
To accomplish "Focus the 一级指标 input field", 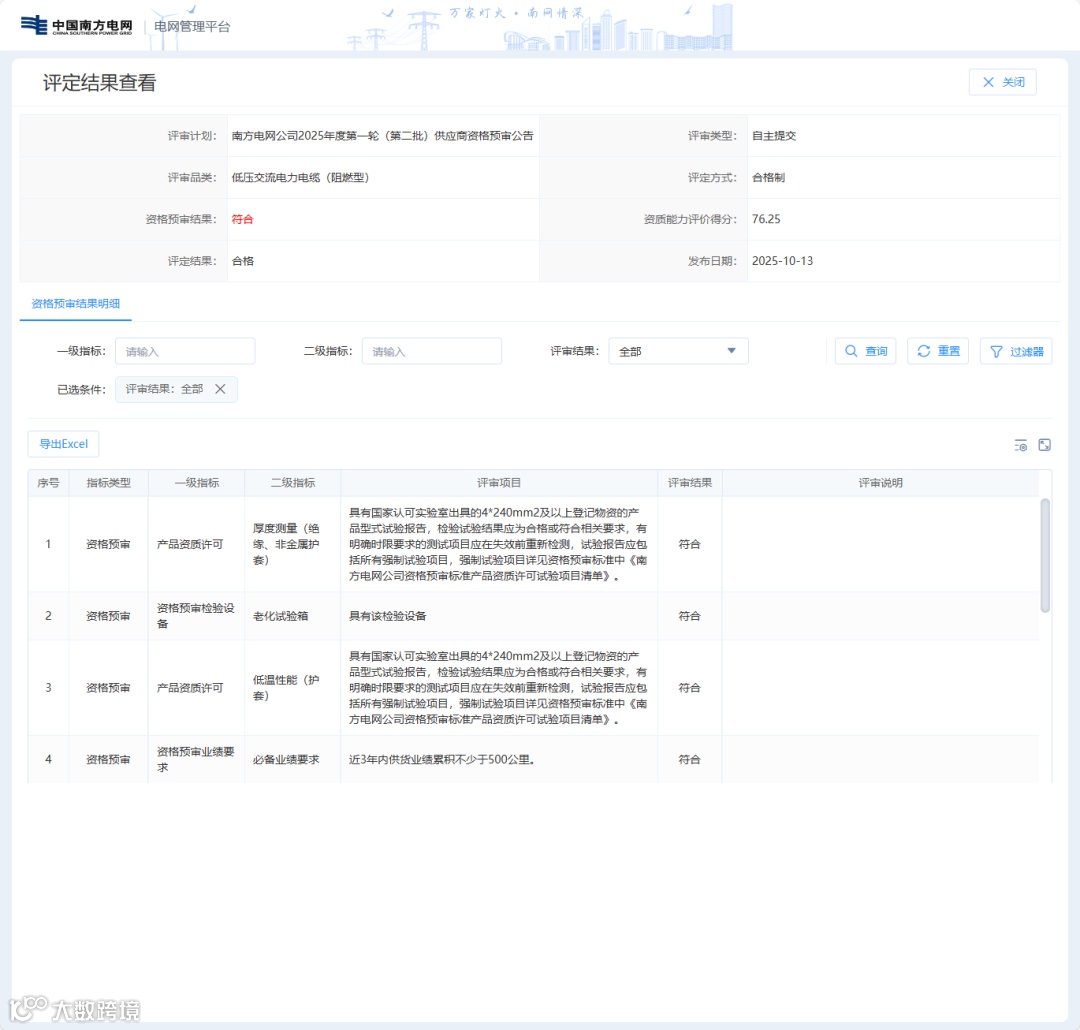I will [x=185, y=351].
